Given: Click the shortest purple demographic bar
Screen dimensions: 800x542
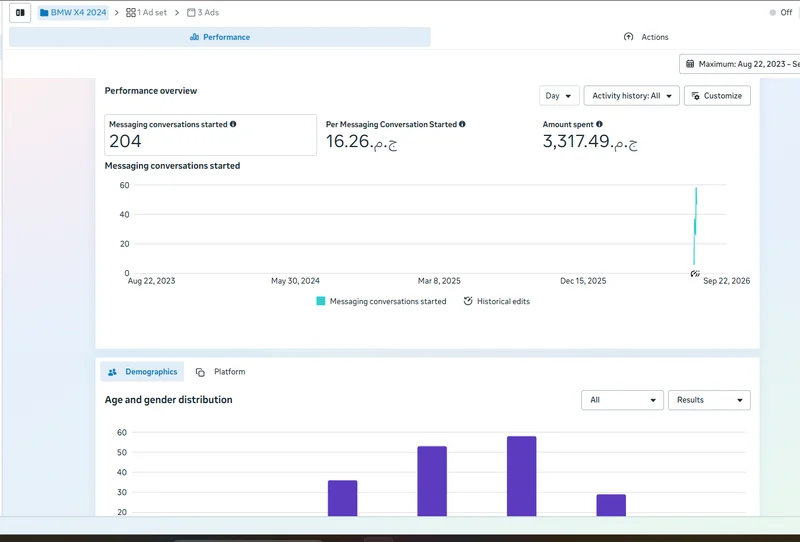Looking at the screenshot, I should click(611, 505).
